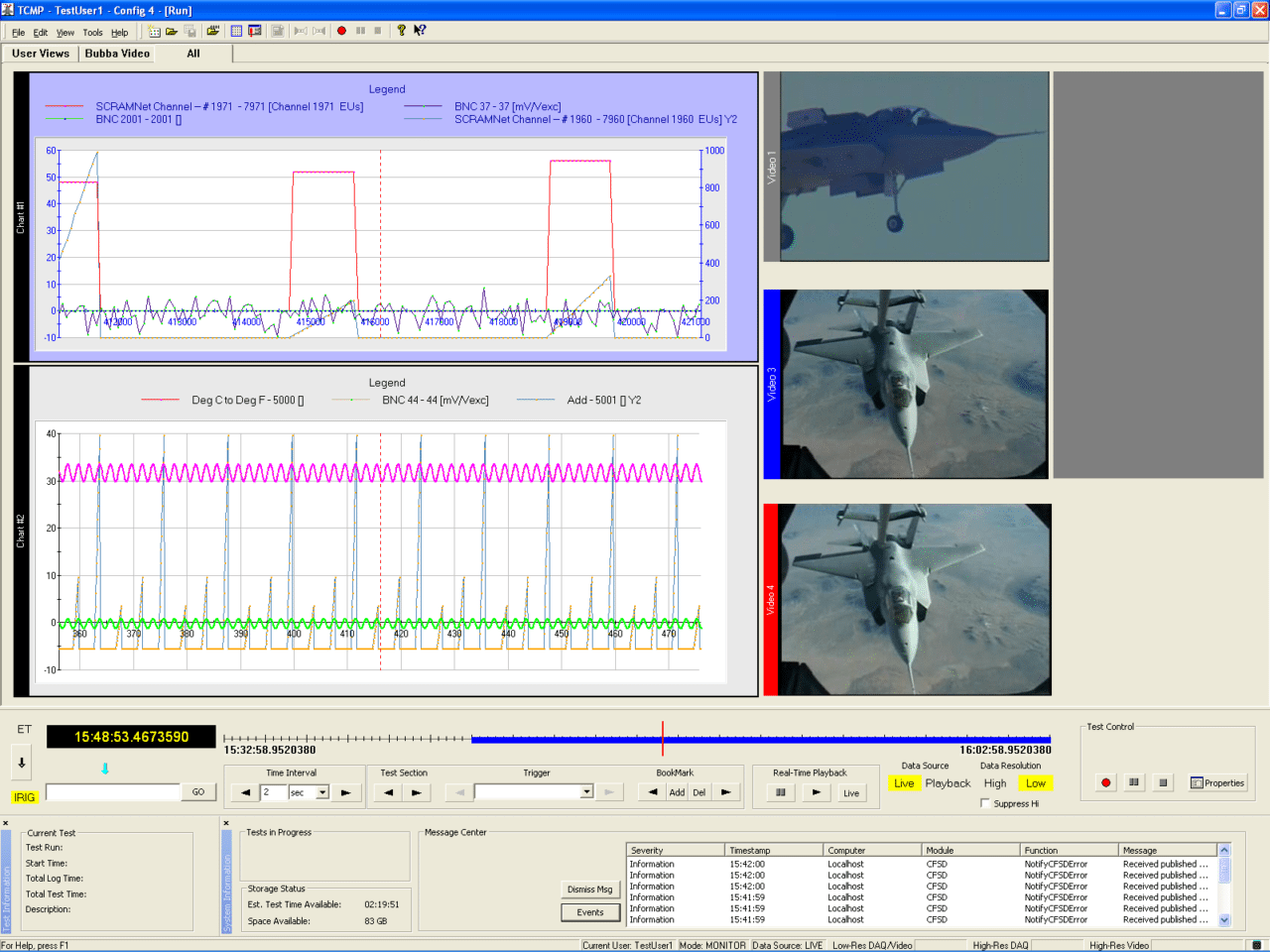The height and width of the screenshot is (952, 1270).
Task: Go to previous Test Section
Action: point(388,792)
